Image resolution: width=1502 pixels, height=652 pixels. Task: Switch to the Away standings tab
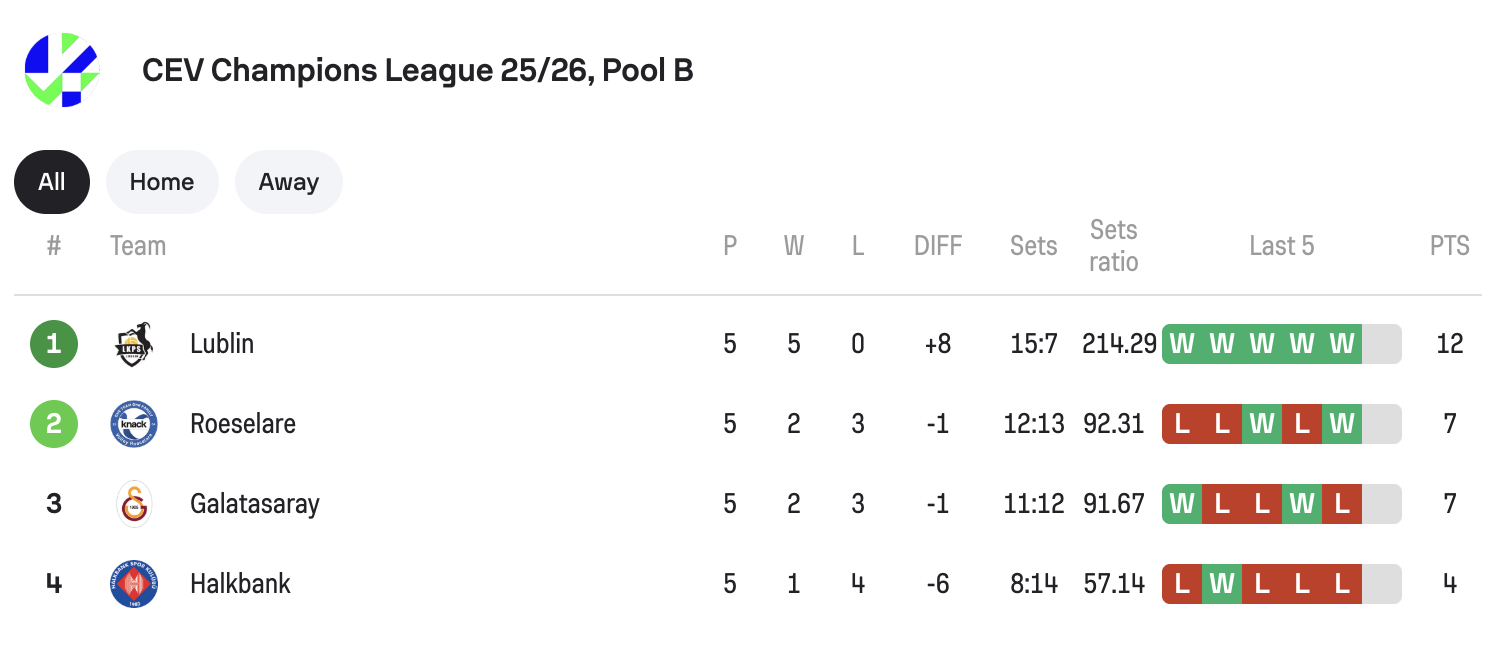point(289,182)
